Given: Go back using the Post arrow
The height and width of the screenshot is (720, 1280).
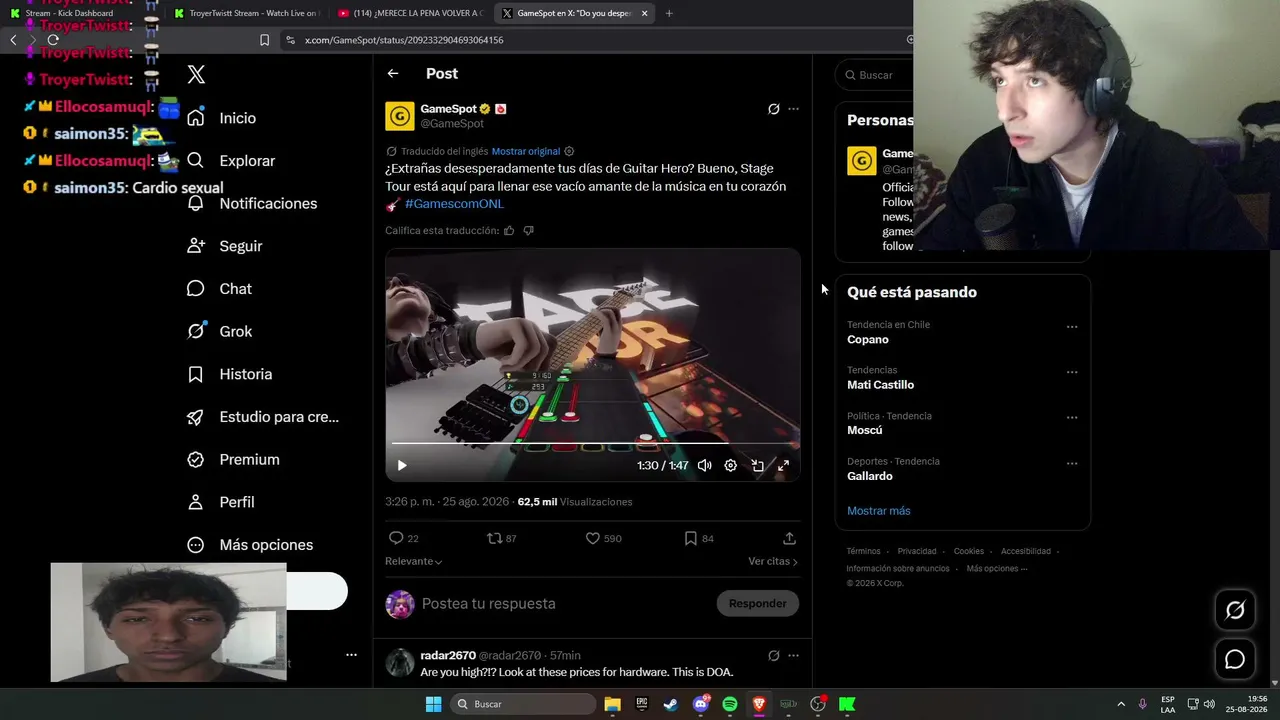Looking at the screenshot, I should click(x=393, y=73).
